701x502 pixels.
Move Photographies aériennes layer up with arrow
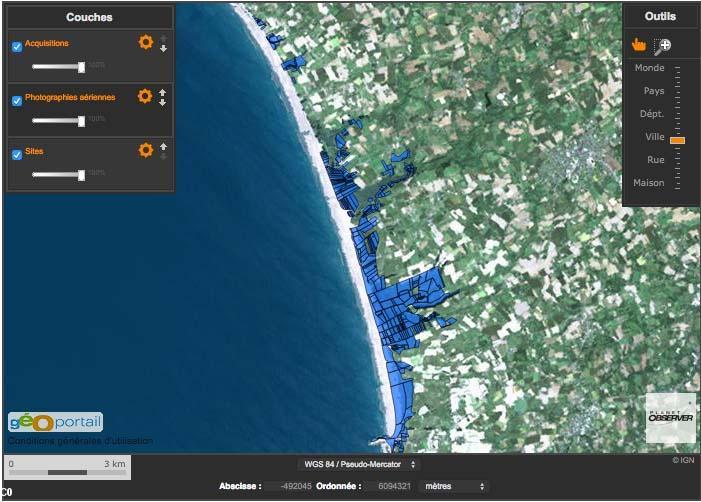pos(162,91)
